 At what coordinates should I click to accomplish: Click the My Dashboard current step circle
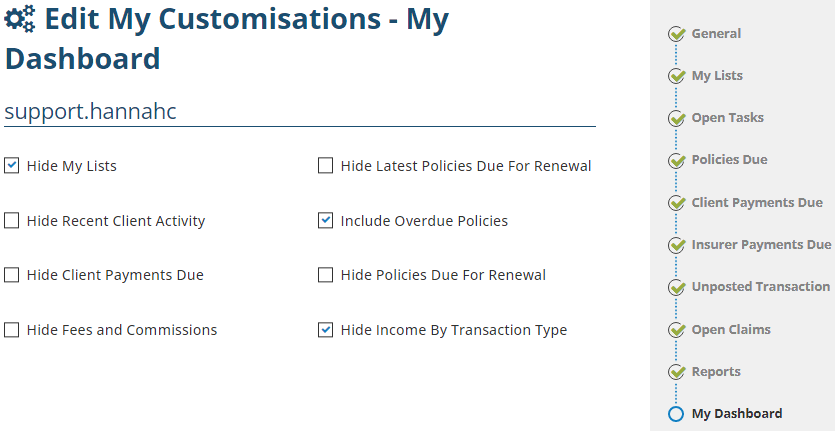tap(676, 414)
